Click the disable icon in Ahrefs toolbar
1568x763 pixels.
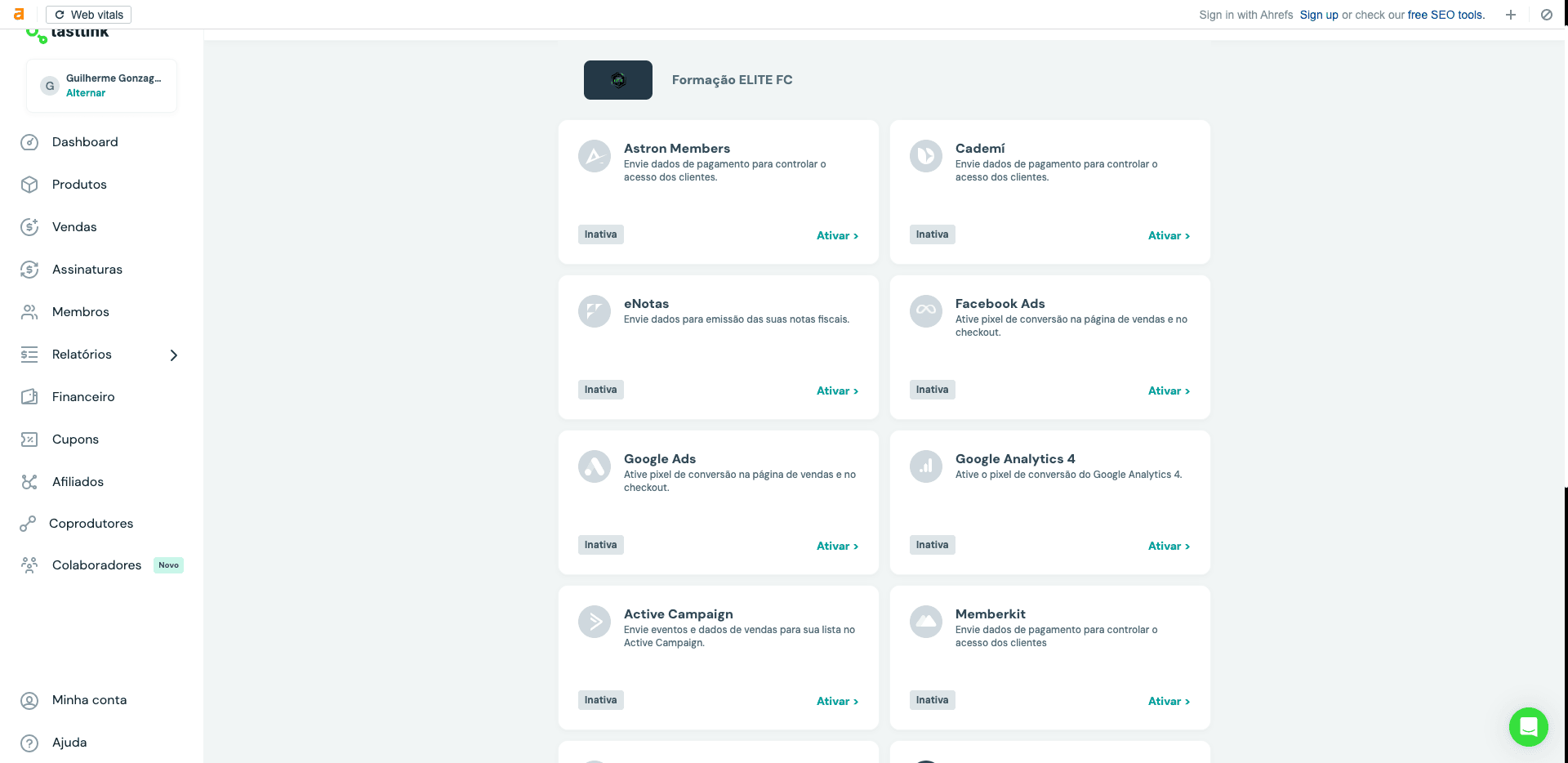pos(1547,15)
